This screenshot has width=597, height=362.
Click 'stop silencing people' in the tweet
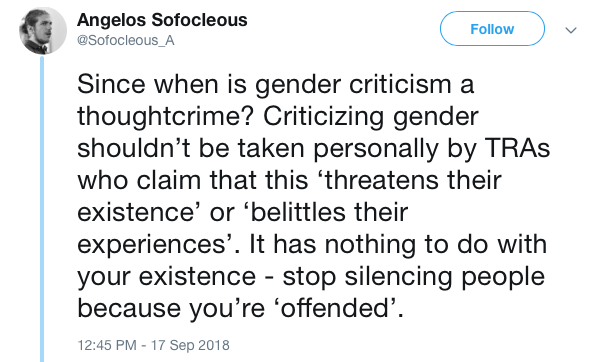pos(413,277)
